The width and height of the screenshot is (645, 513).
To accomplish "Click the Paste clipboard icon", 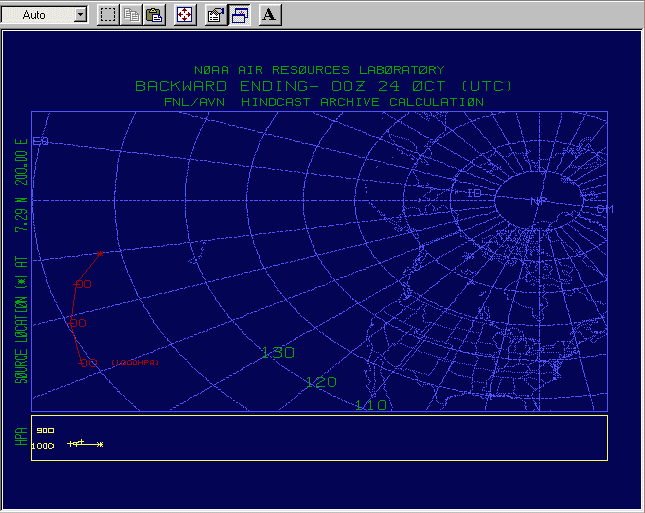I will coord(154,15).
